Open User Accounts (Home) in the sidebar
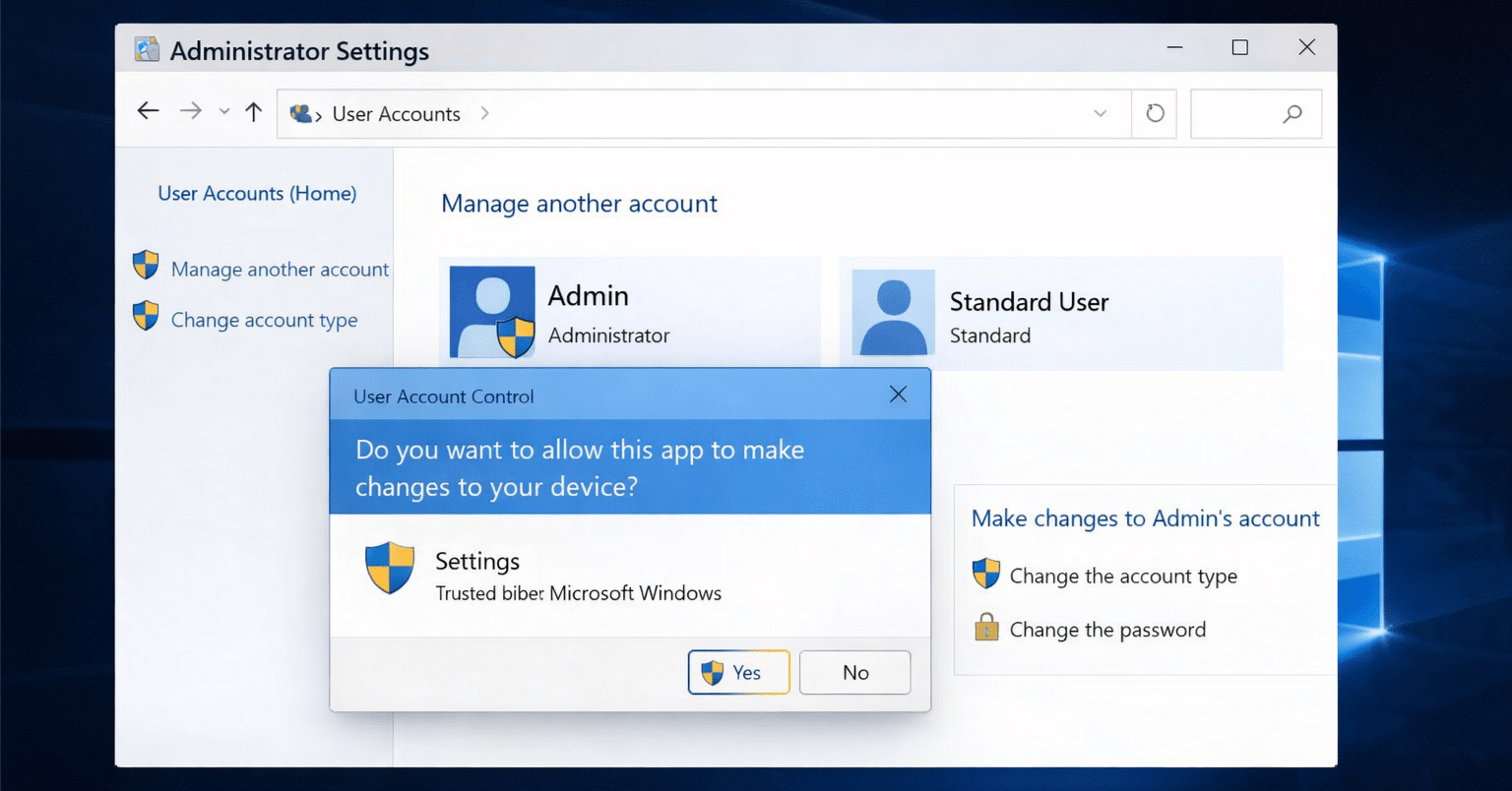The width and height of the screenshot is (1512, 791). tap(257, 193)
